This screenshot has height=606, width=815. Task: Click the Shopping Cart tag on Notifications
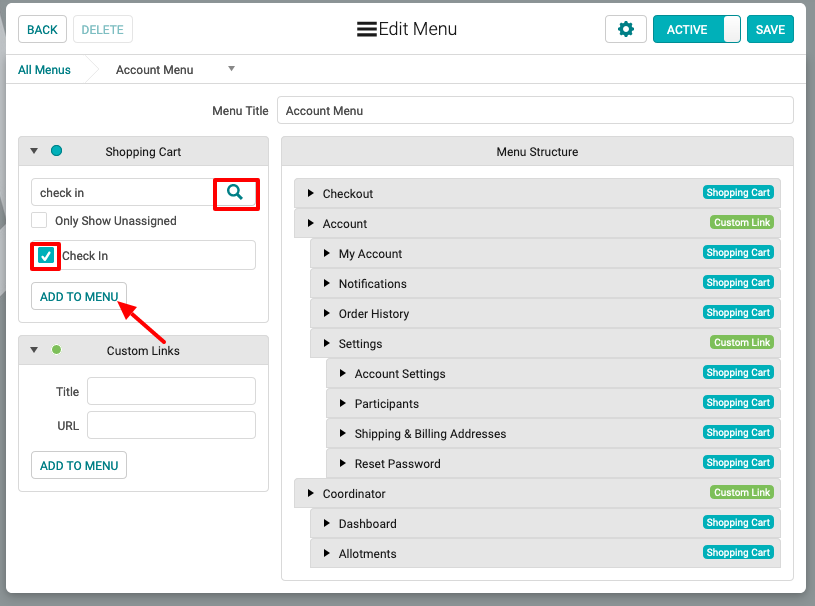click(738, 282)
